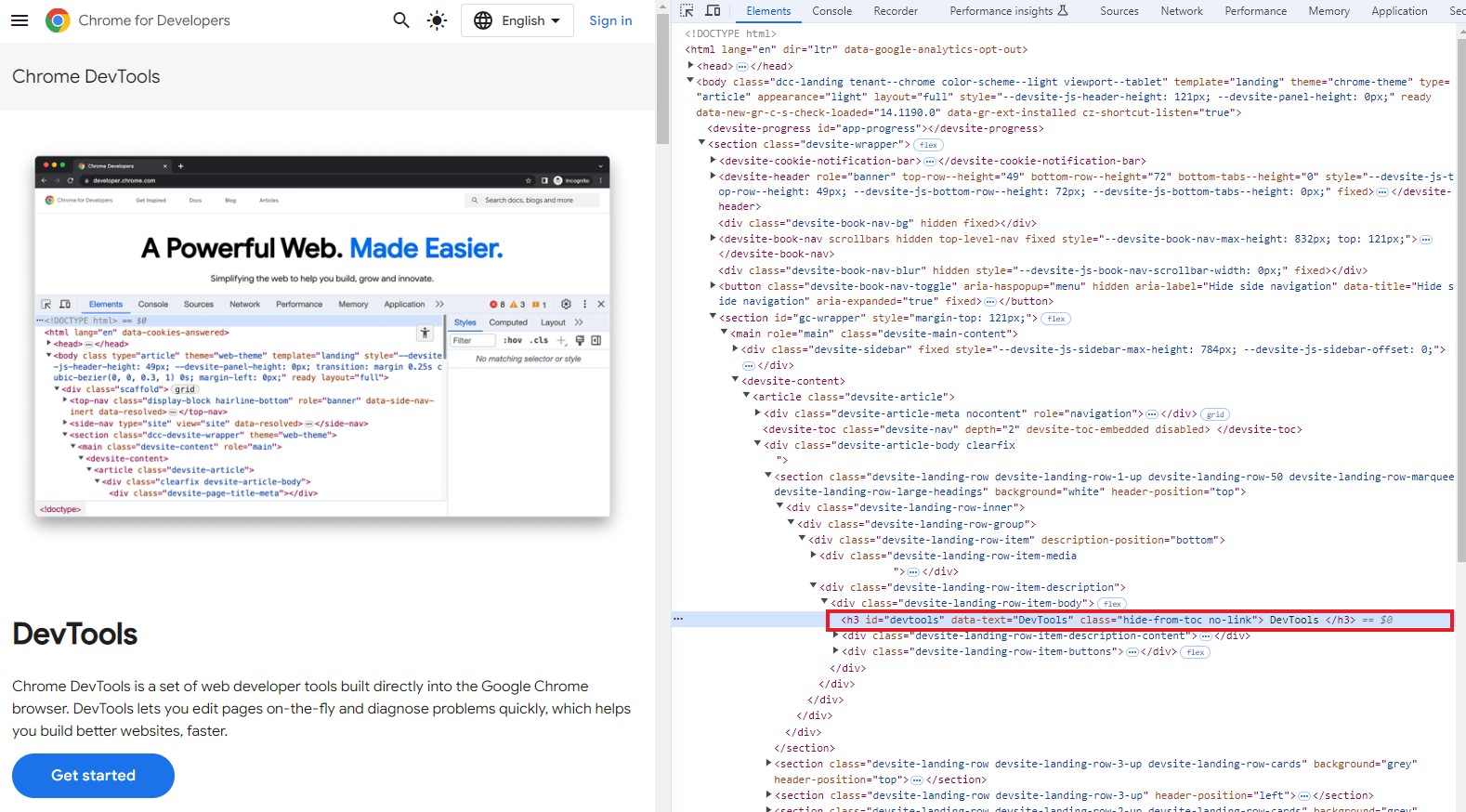Switch to the Elements tab
Screen dimensions: 1466x812
tap(768, 11)
